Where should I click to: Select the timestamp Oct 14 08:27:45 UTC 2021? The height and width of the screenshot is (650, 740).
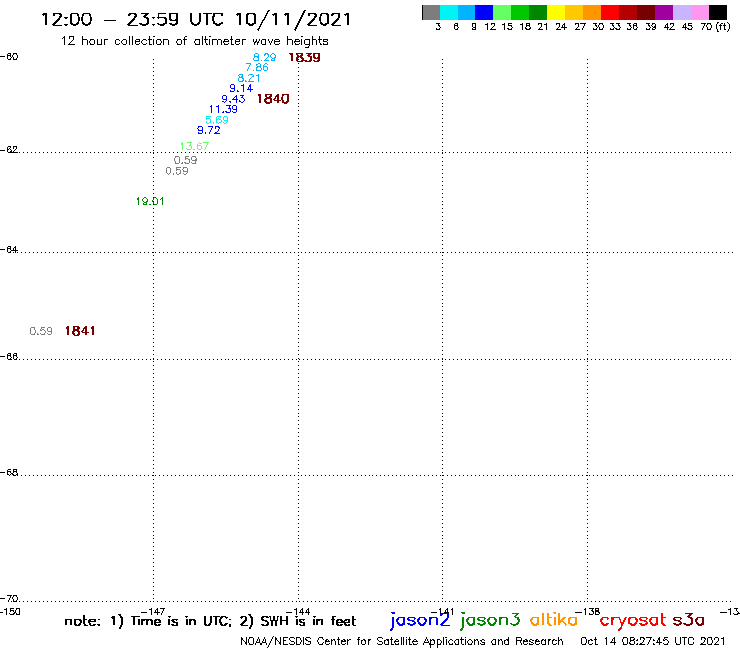pyautogui.click(x=653, y=642)
